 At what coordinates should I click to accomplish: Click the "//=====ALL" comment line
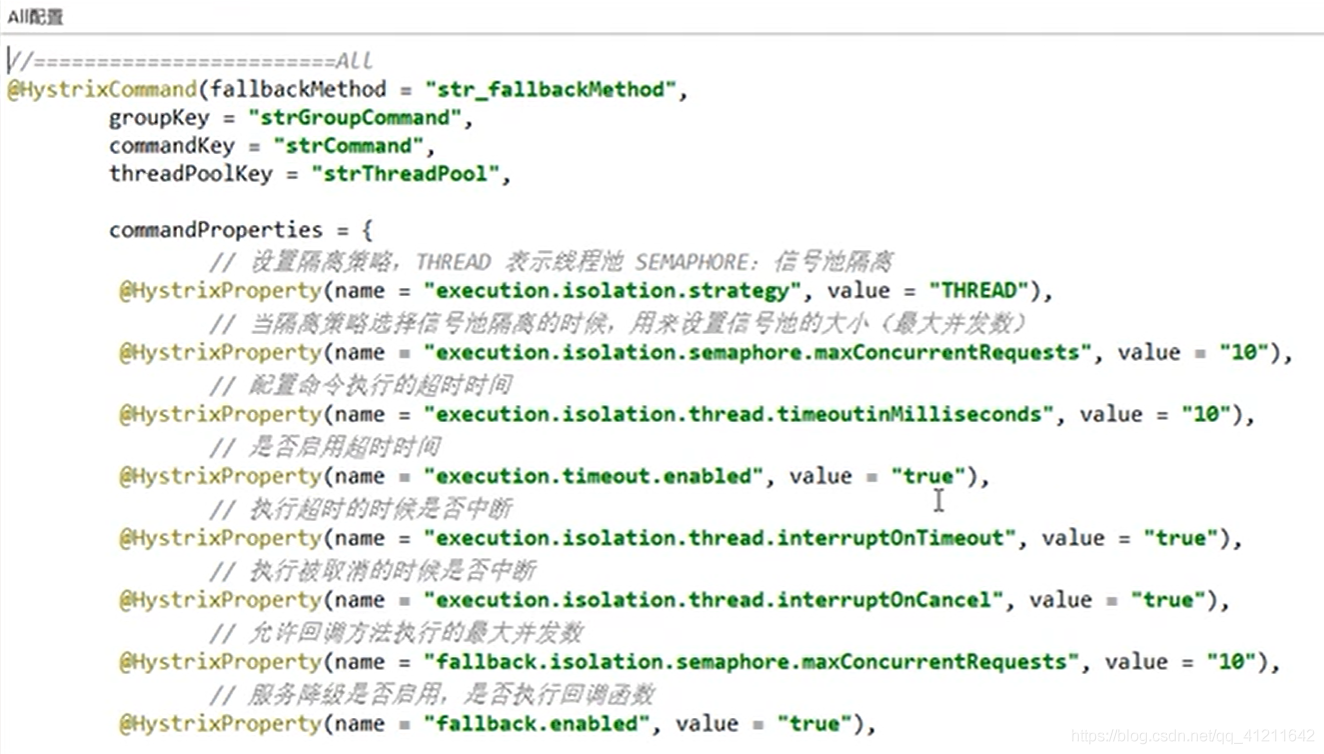click(x=191, y=61)
